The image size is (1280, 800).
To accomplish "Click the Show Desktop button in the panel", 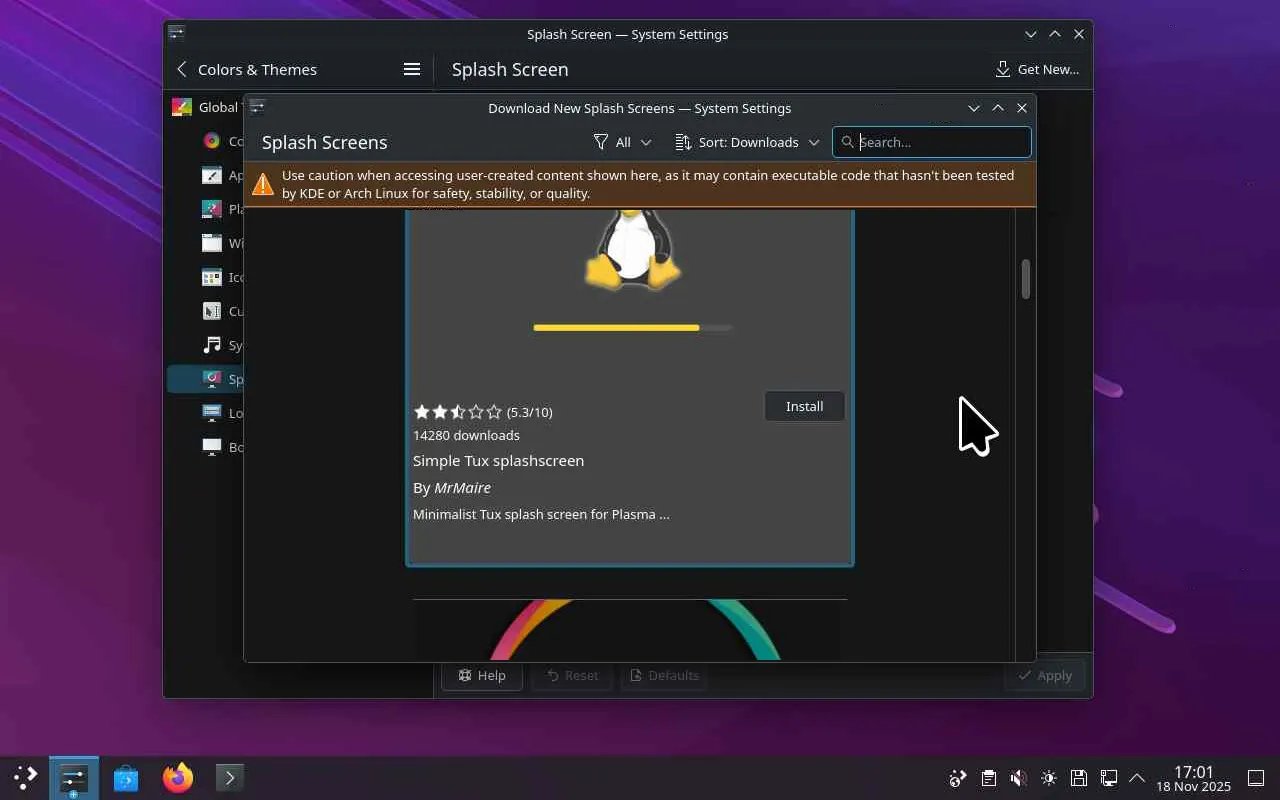I will [x=1257, y=778].
